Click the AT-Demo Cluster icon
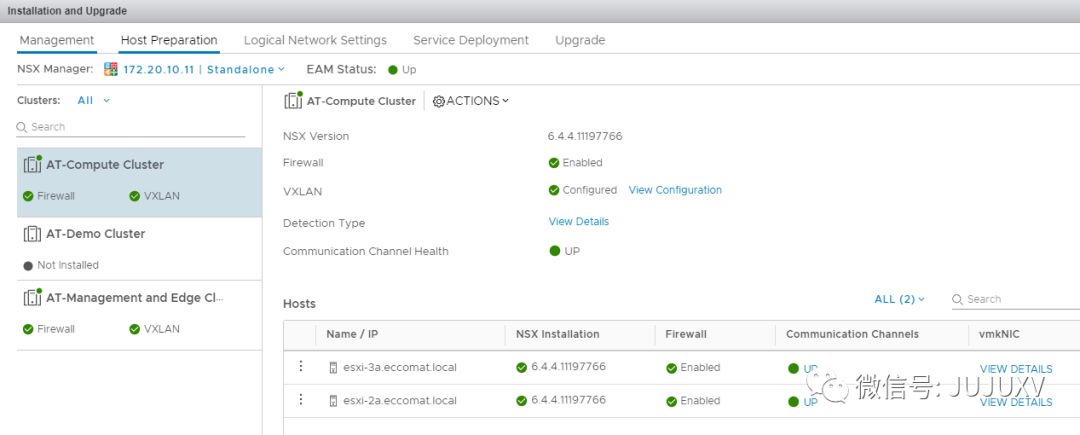The height and width of the screenshot is (435, 1080). click(32, 233)
